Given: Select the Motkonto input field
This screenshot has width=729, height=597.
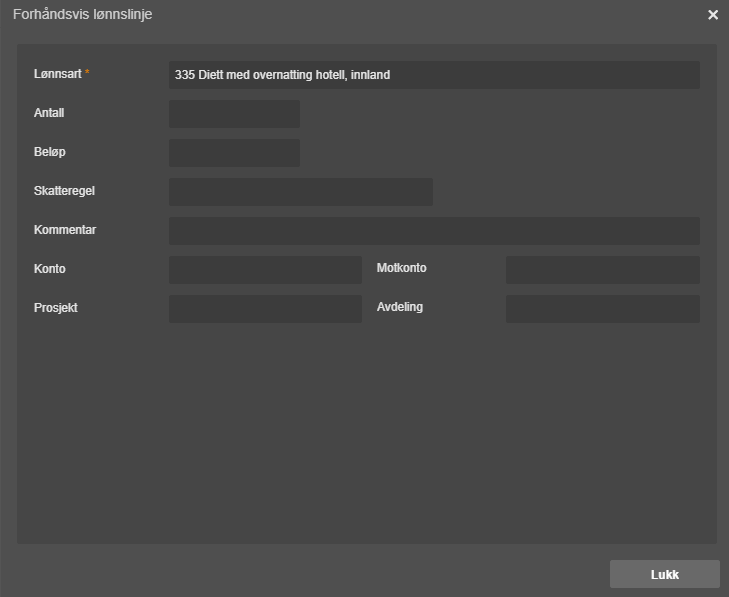Looking at the screenshot, I should (x=603, y=270).
